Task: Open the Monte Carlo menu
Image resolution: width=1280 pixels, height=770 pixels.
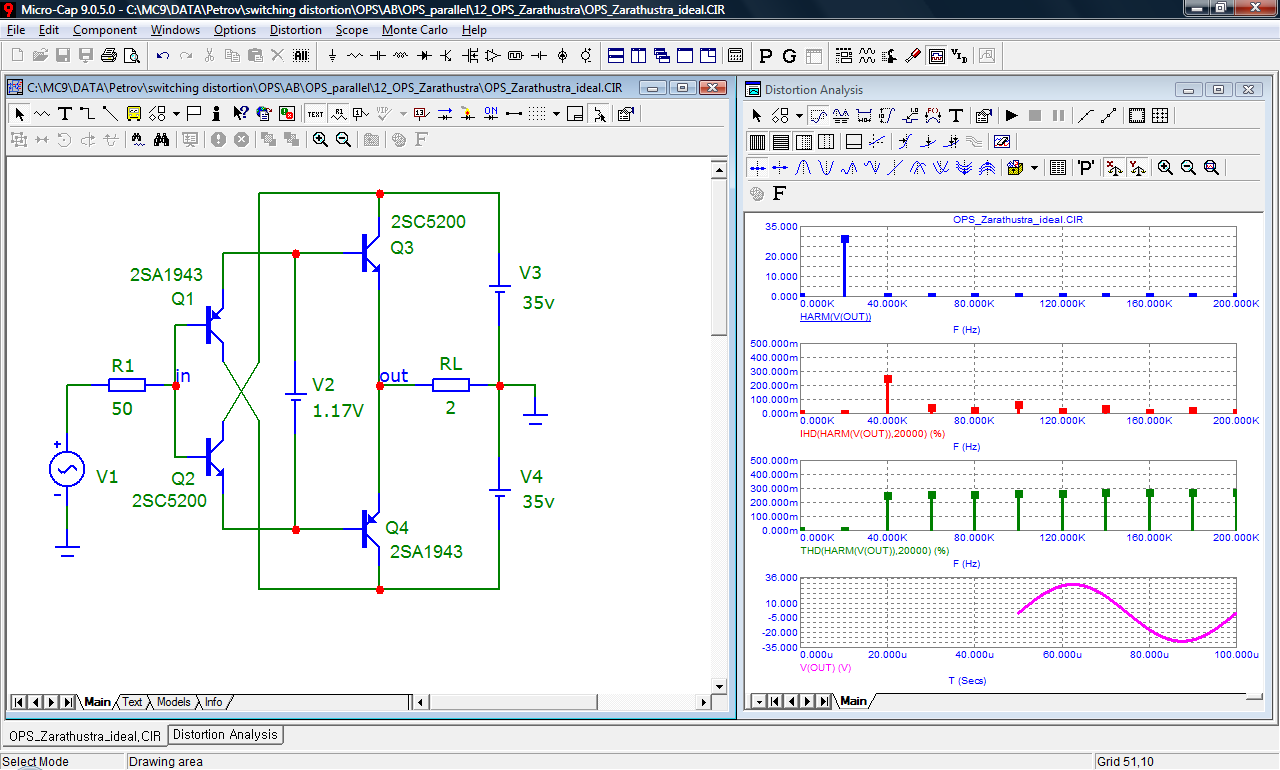Action: [415, 30]
